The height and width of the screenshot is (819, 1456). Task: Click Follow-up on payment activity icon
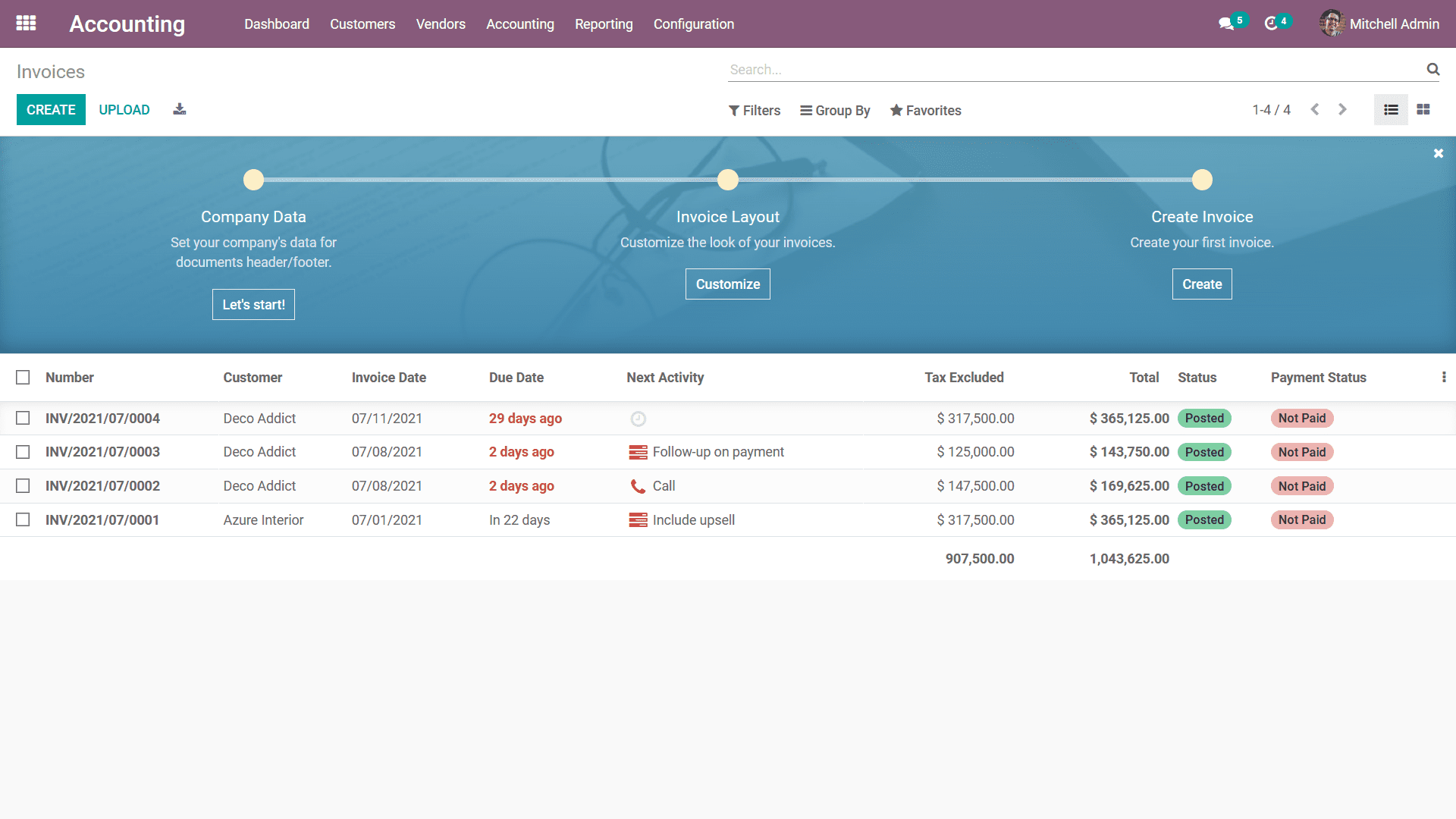tap(639, 453)
